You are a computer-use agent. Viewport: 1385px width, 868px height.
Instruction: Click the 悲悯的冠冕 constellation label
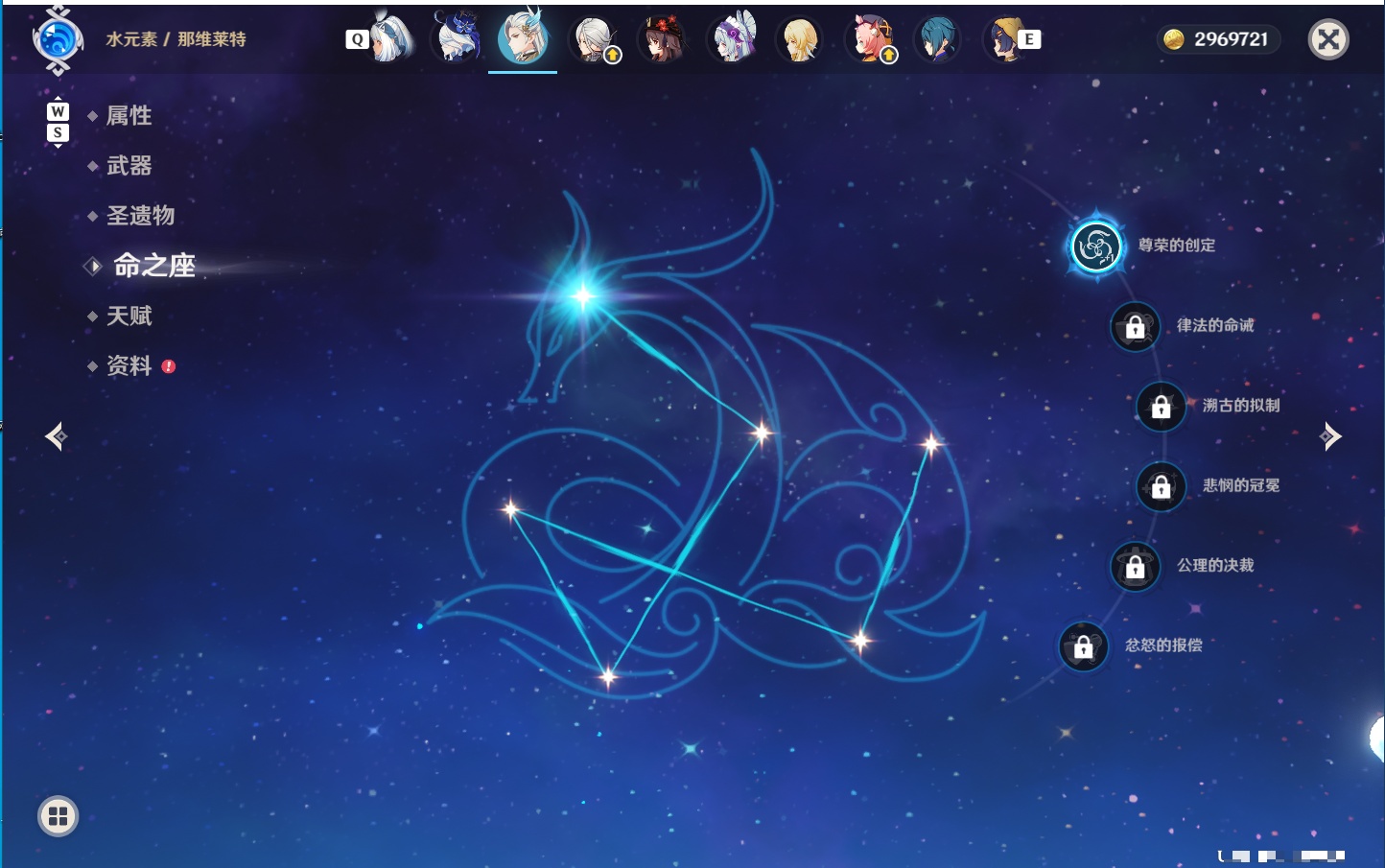click(1241, 485)
